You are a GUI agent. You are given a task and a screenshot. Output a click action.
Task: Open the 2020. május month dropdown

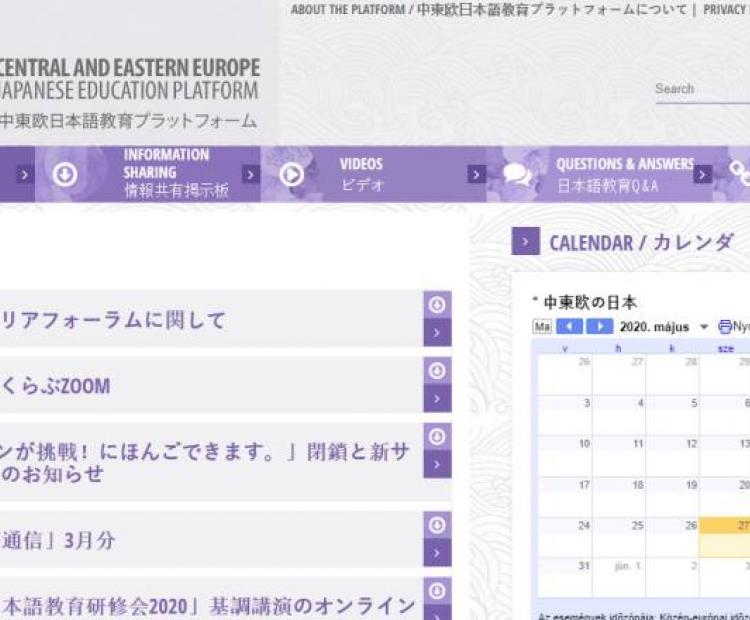(x=703, y=328)
